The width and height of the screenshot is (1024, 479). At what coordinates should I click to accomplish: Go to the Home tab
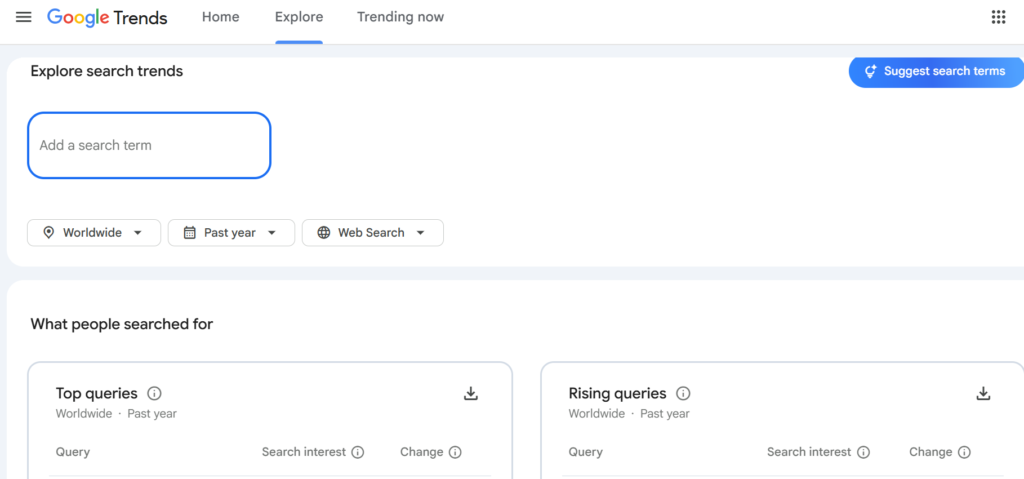tap(221, 18)
